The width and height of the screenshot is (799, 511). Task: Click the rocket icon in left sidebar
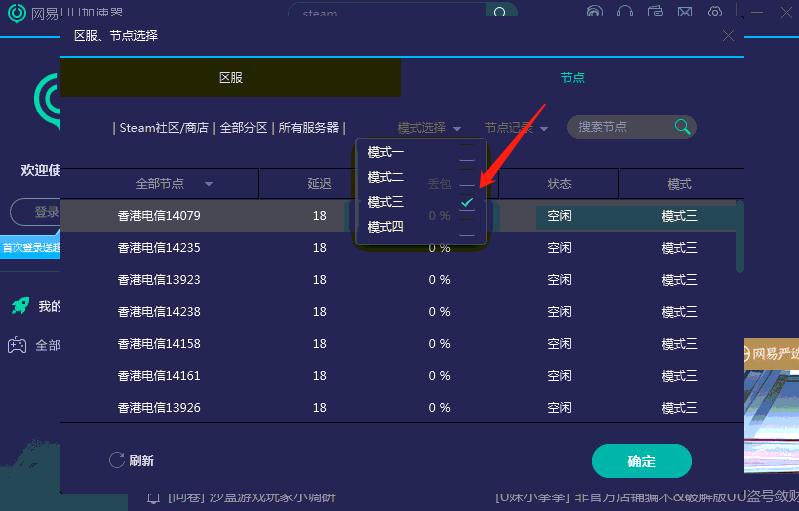(20, 306)
